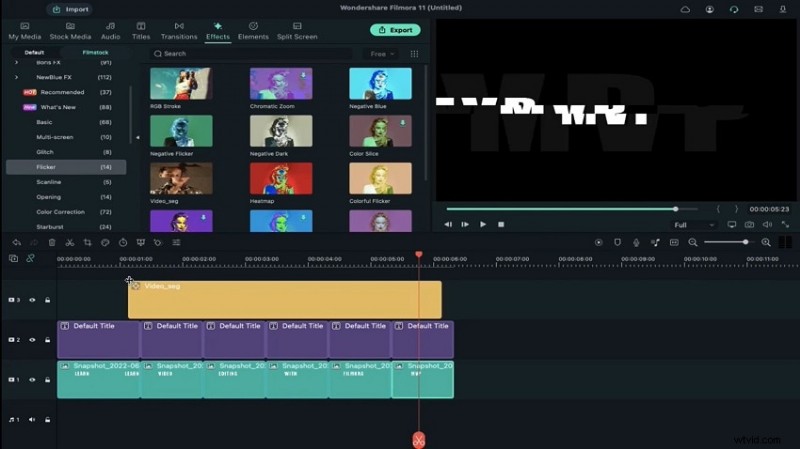The width and height of the screenshot is (800, 449).
Task: Click the snapshot camera icon in preview
Action: (749, 224)
